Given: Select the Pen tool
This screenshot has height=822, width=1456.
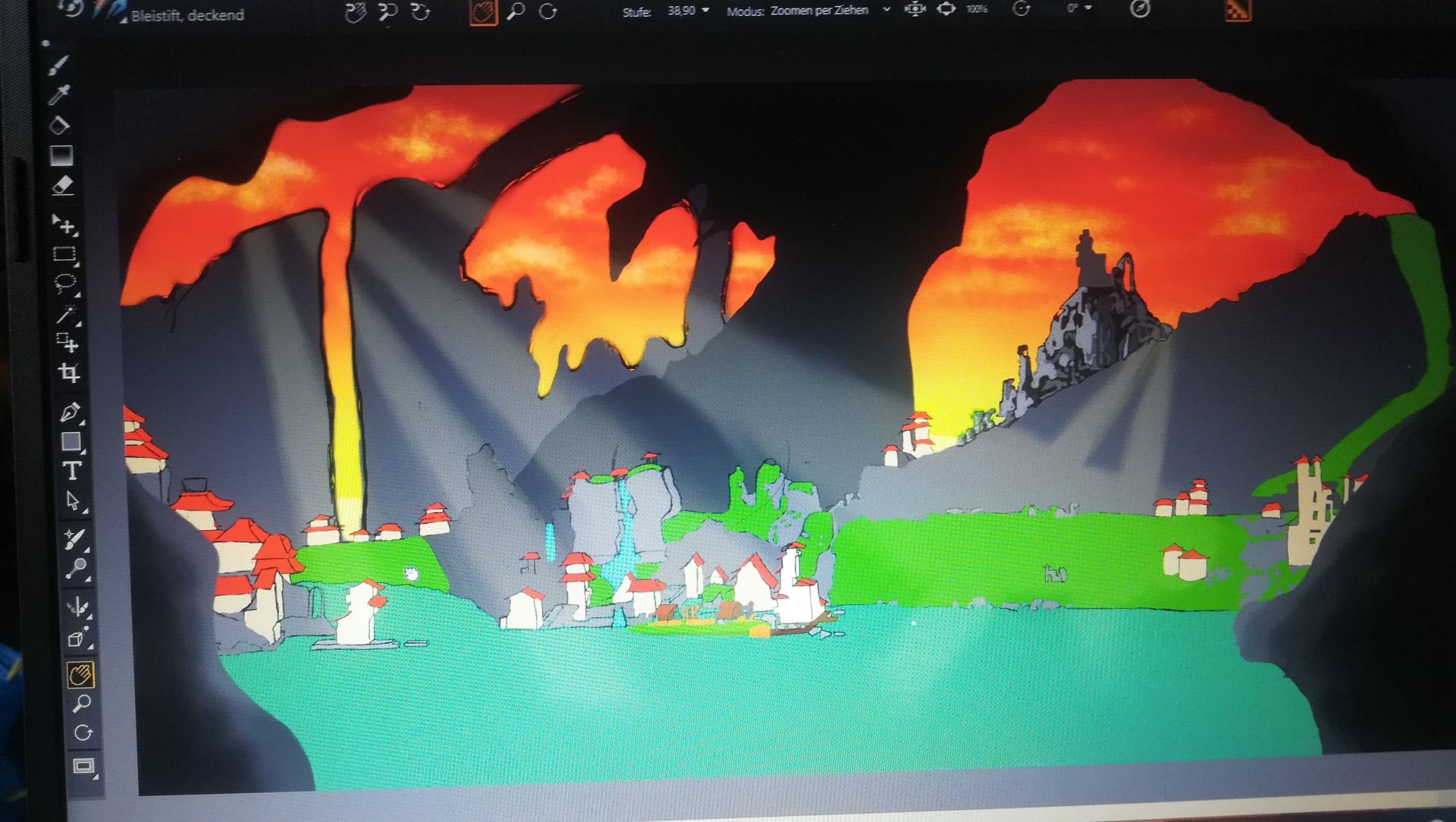Looking at the screenshot, I should [x=71, y=412].
